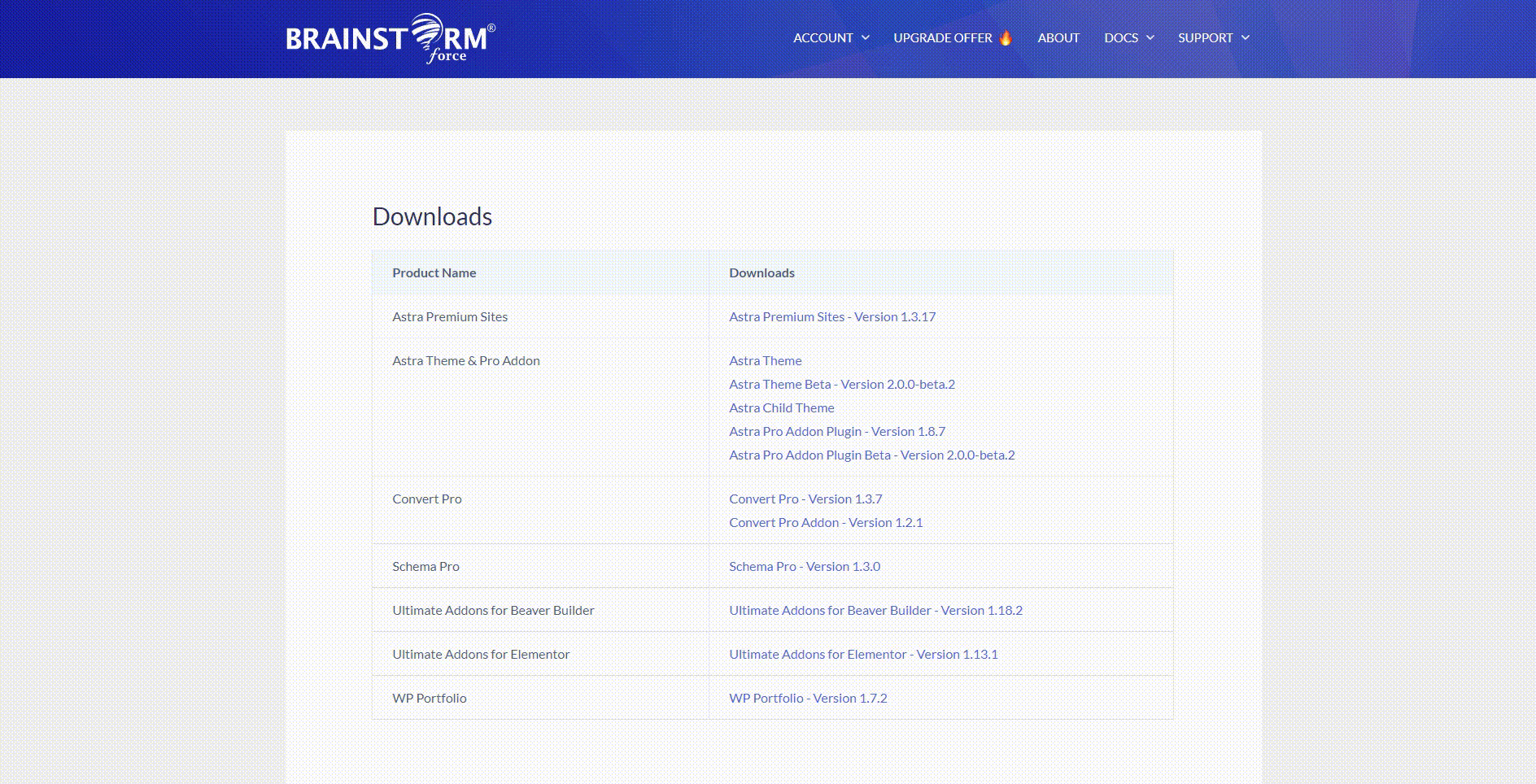Download Ultimate Addons for Beaver Builder

pyautogui.click(x=875, y=610)
